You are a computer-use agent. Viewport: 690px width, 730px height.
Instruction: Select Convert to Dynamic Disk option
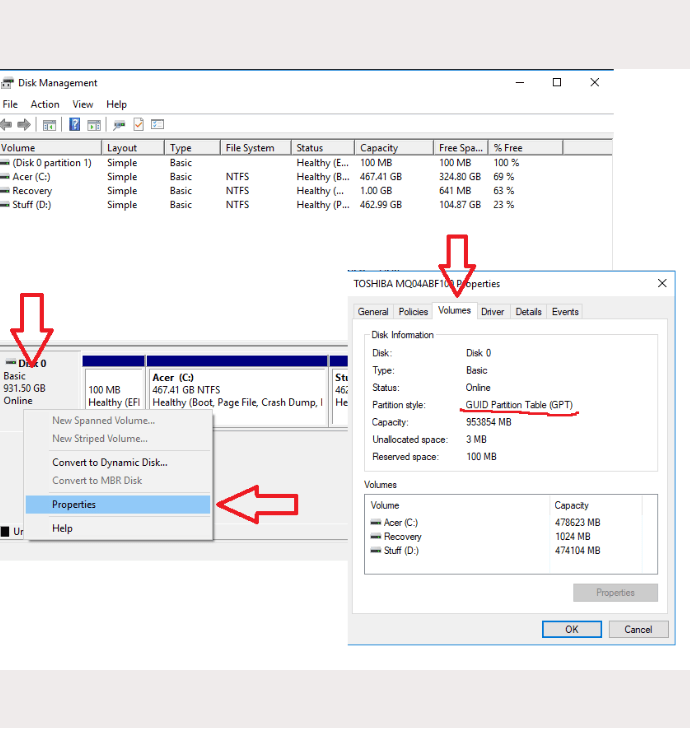(x=118, y=463)
